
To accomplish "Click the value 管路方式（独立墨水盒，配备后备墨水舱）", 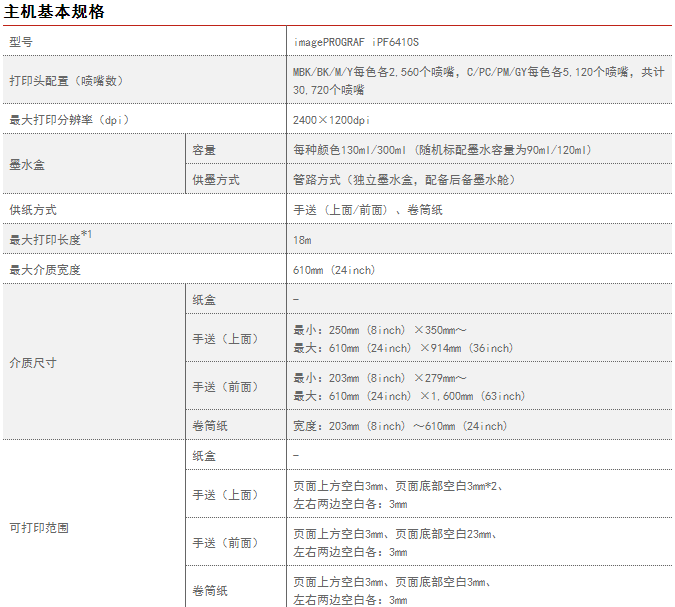I will (x=404, y=180).
